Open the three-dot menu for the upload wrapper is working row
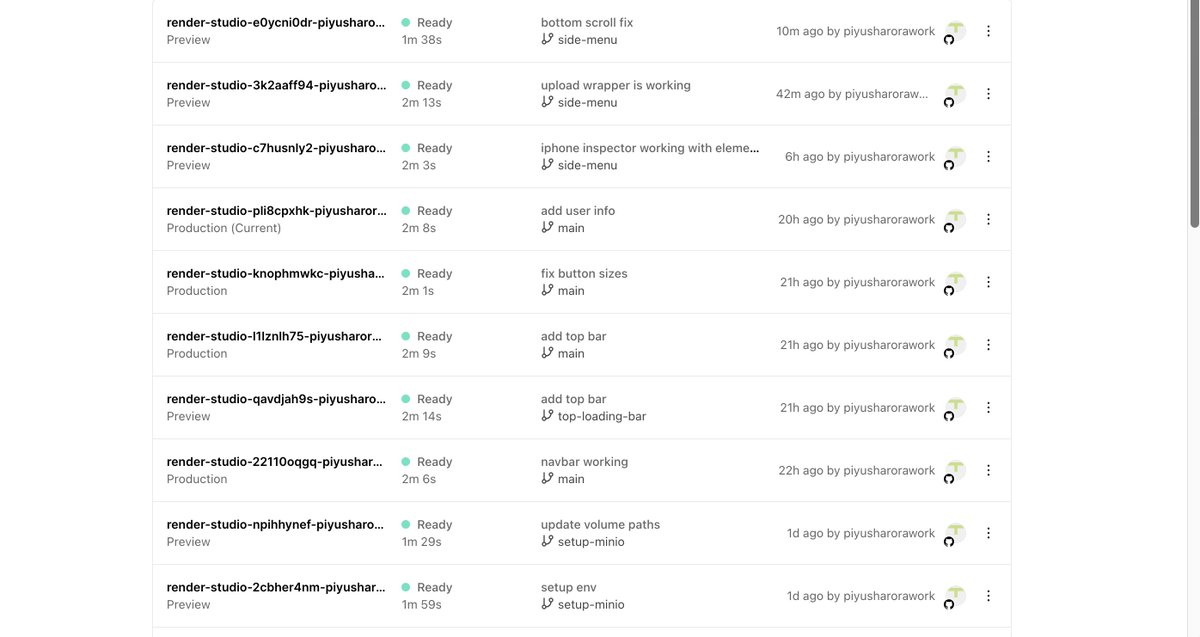This screenshot has height=637, width=1200. pos(988,94)
